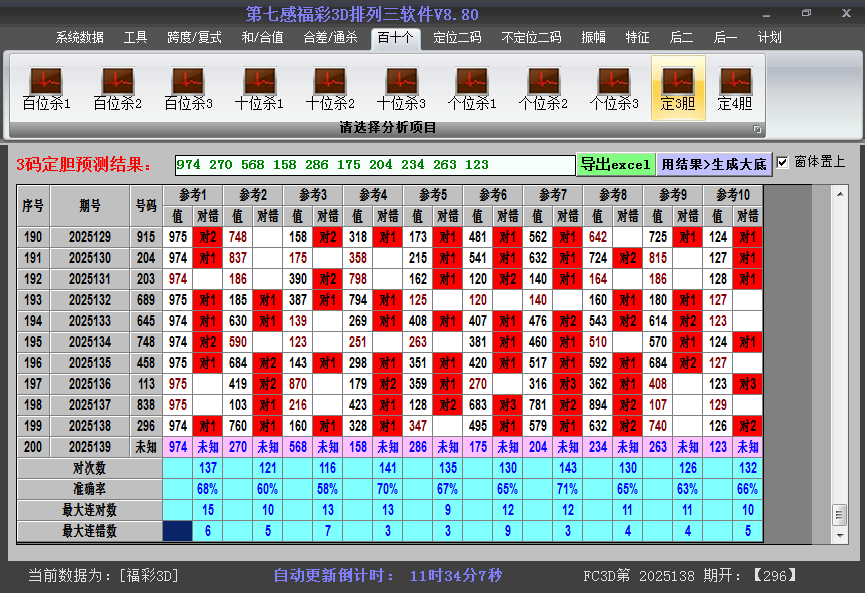Toggle the 窗体置上 checkbox

click(783, 162)
